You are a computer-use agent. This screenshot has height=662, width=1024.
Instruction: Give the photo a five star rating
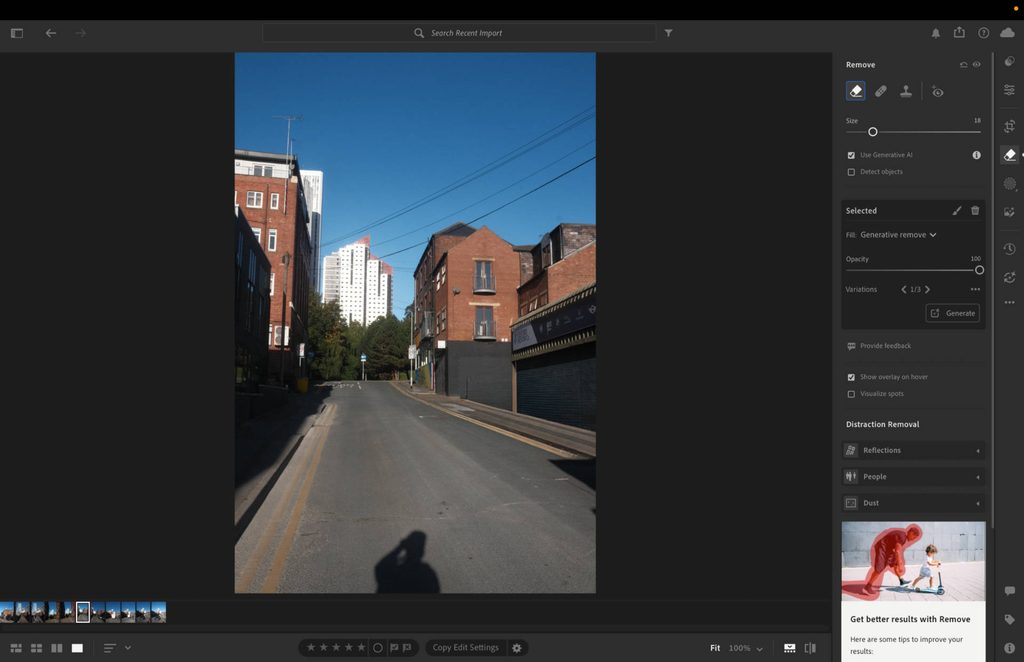point(360,647)
